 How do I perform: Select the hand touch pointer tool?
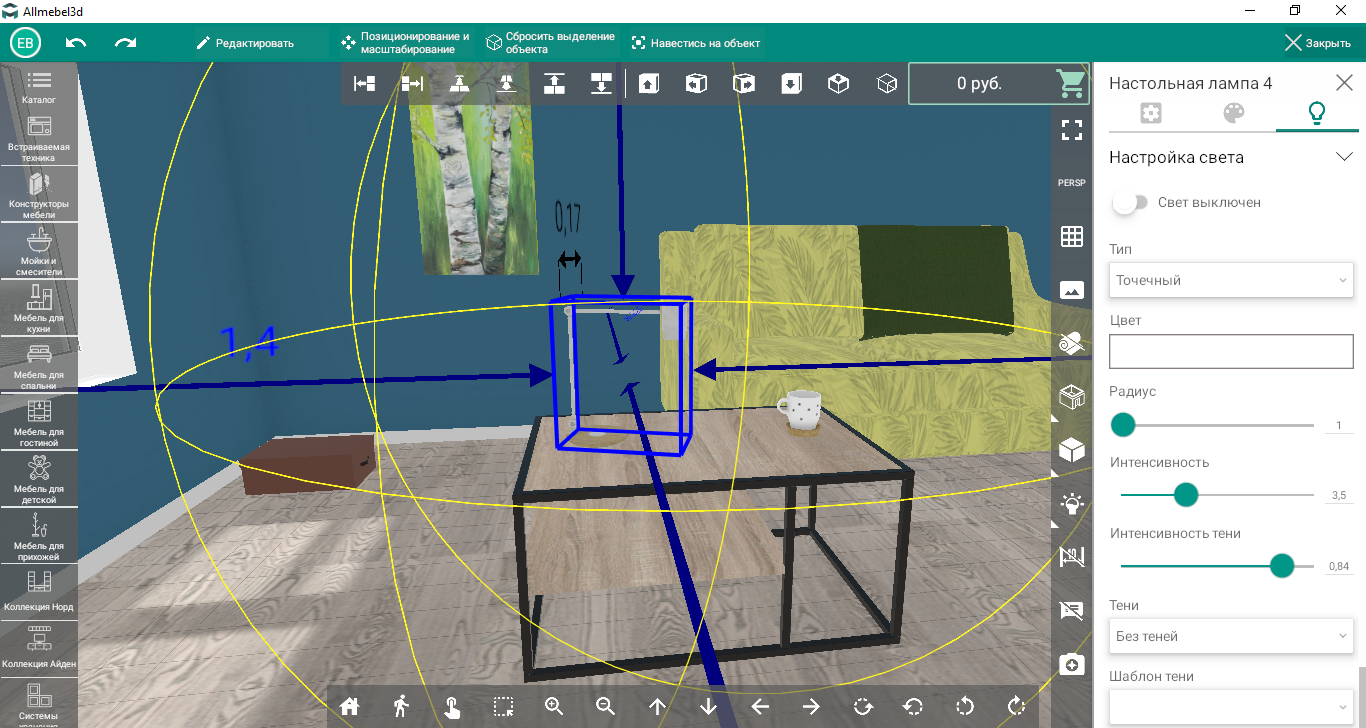(x=452, y=706)
